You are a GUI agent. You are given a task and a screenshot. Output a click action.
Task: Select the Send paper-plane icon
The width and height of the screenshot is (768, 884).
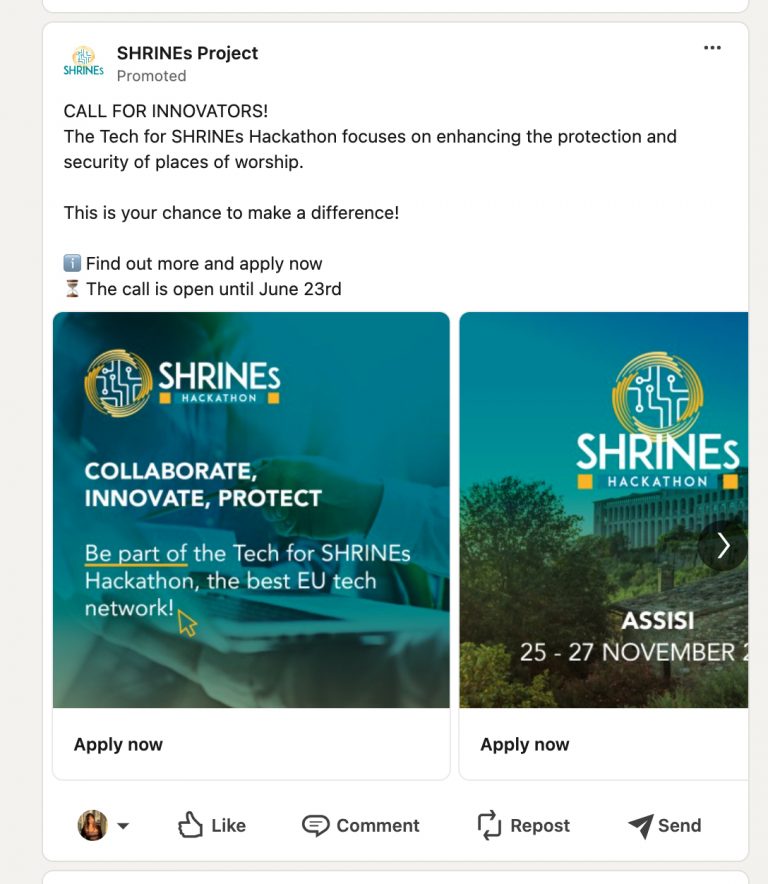(640, 825)
